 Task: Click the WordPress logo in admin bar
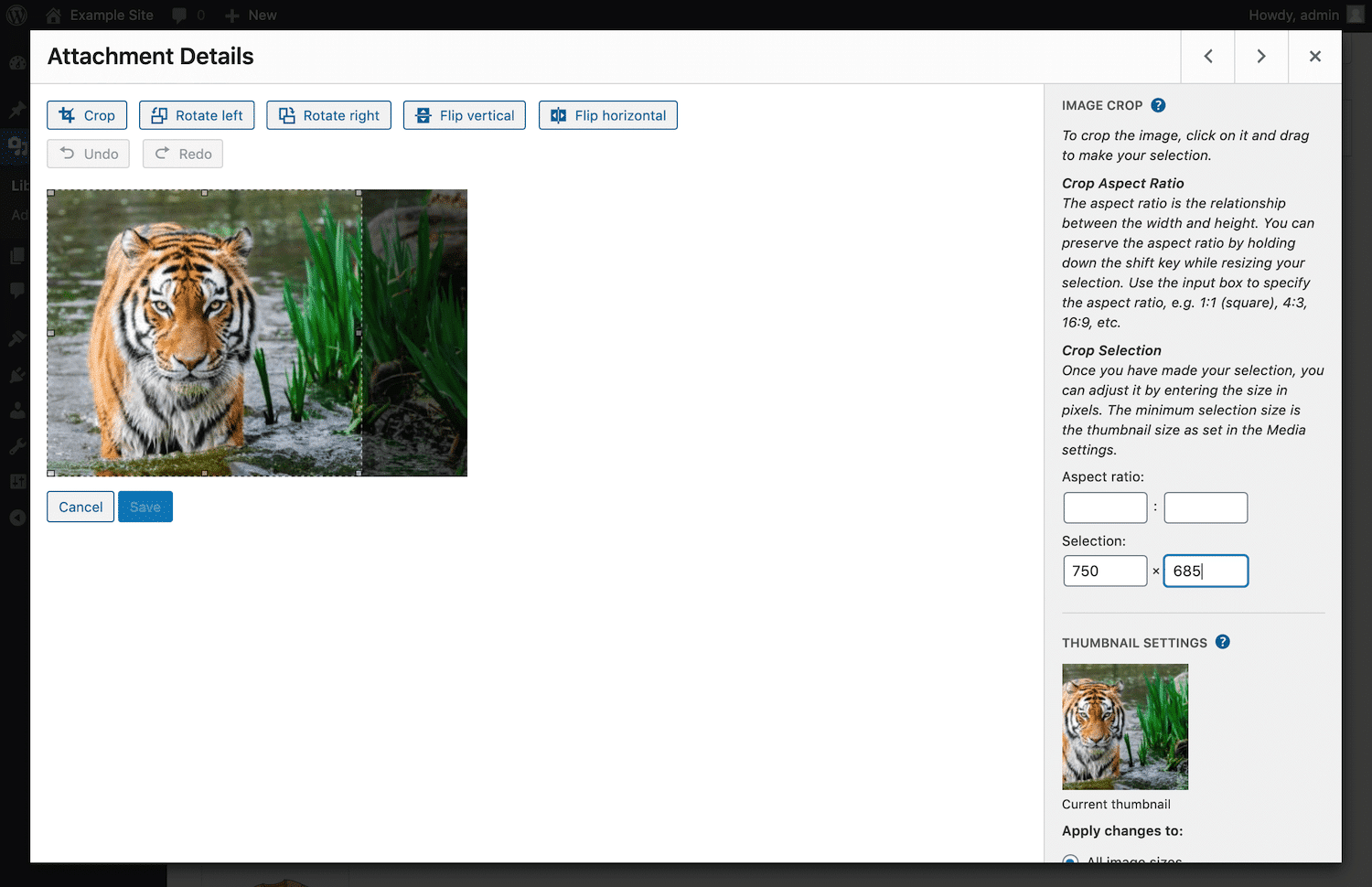click(x=15, y=15)
